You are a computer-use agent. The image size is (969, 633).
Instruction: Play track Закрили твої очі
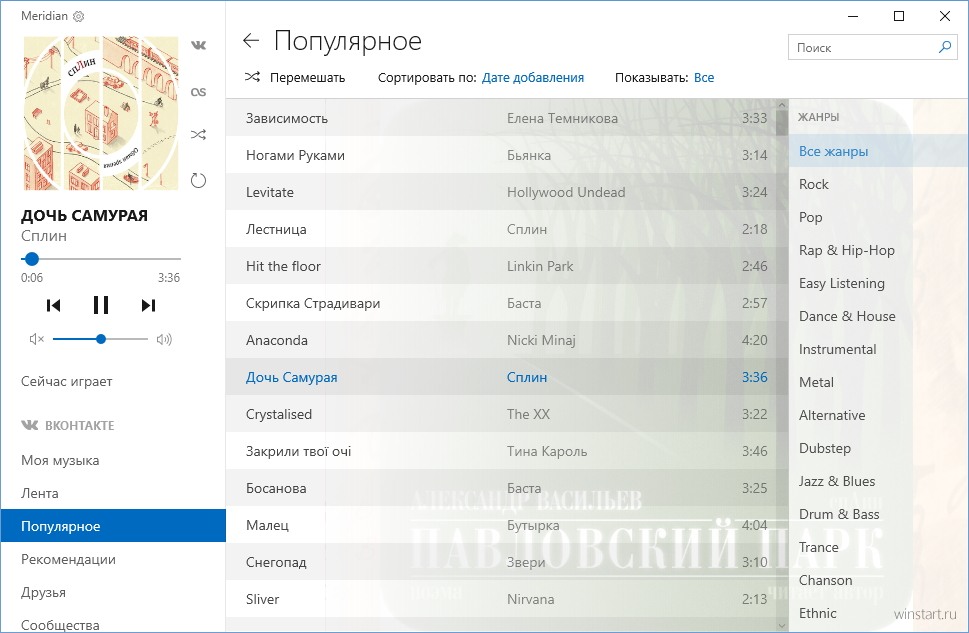(502, 451)
